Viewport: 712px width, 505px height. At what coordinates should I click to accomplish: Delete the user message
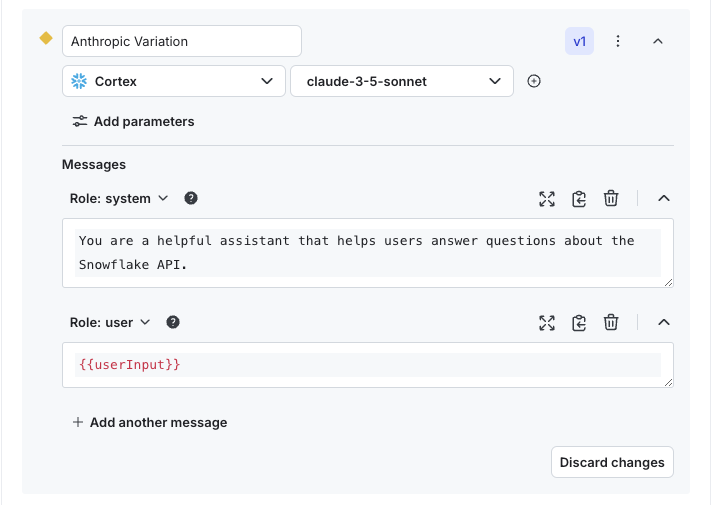tap(611, 322)
